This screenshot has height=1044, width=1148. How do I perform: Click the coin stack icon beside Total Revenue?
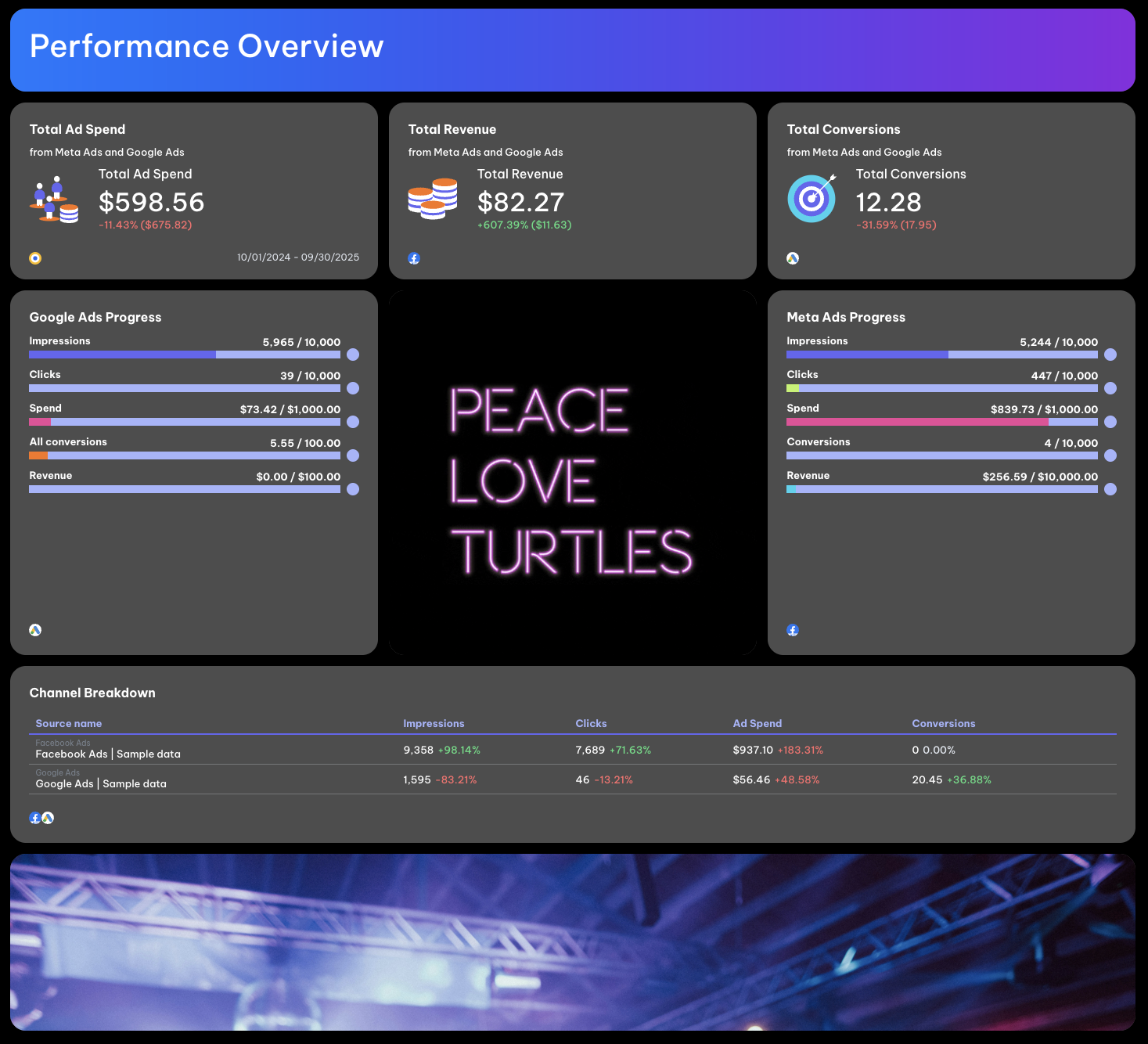point(433,199)
